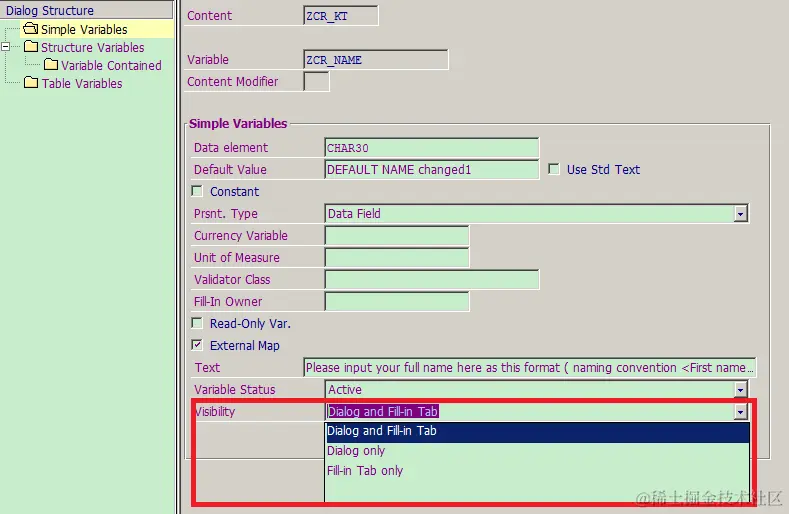Select Table Variables tree label
The height and width of the screenshot is (514, 789).
[82, 84]
